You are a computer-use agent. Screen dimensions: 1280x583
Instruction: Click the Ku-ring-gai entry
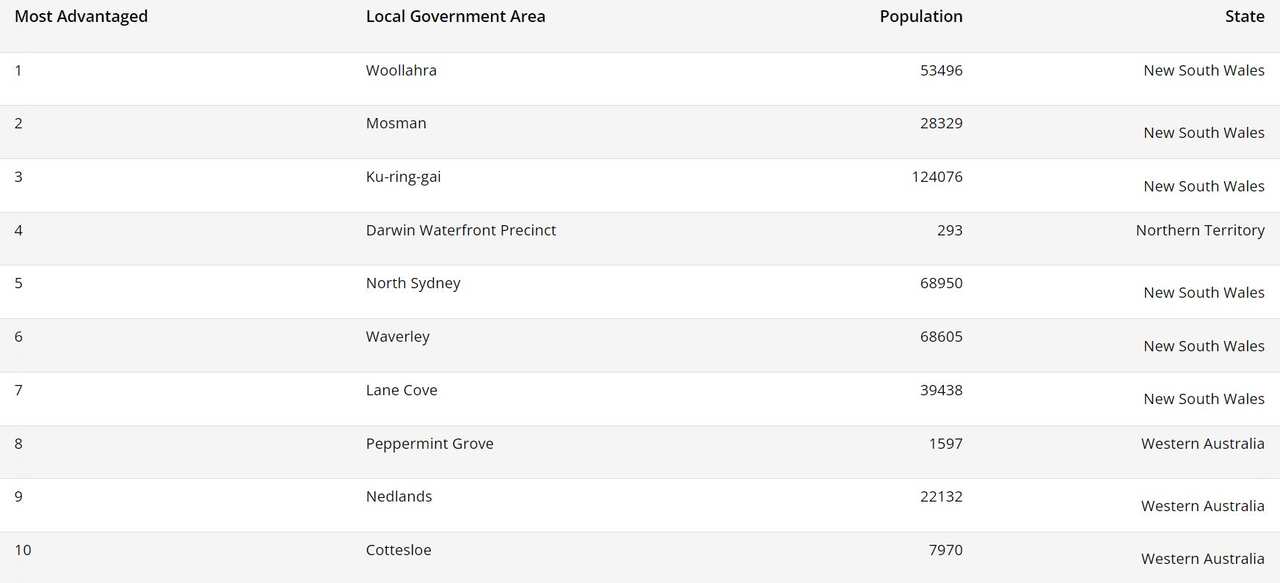[403, 177]
